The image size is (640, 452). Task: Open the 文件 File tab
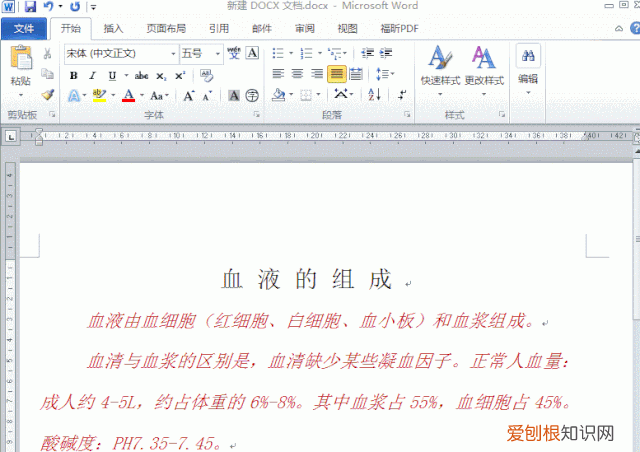(24, 29)
